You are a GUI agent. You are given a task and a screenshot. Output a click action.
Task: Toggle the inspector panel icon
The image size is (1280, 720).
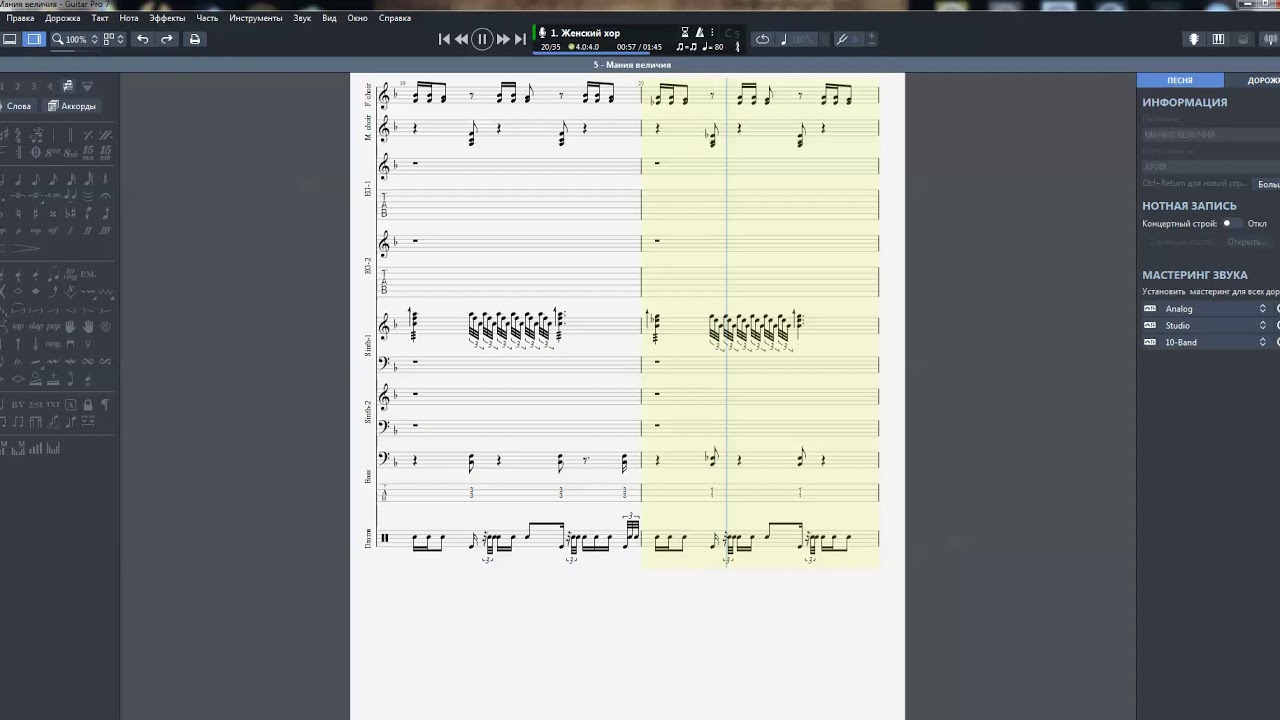(x=34, y=39)
